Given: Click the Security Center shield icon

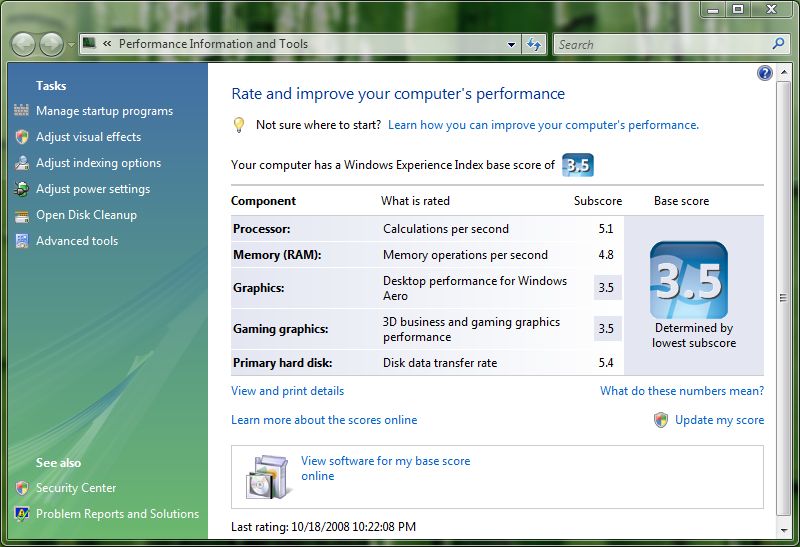Looking at the screenshot, I should click(x=21, y=488).
